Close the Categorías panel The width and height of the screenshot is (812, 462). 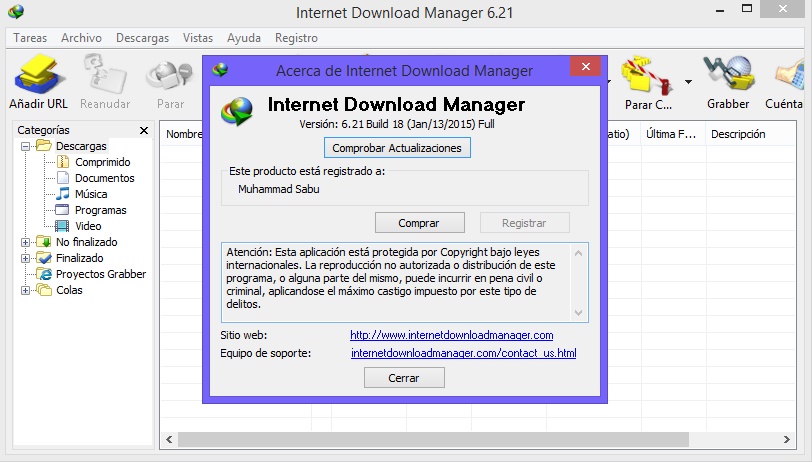tap(144, 131)
